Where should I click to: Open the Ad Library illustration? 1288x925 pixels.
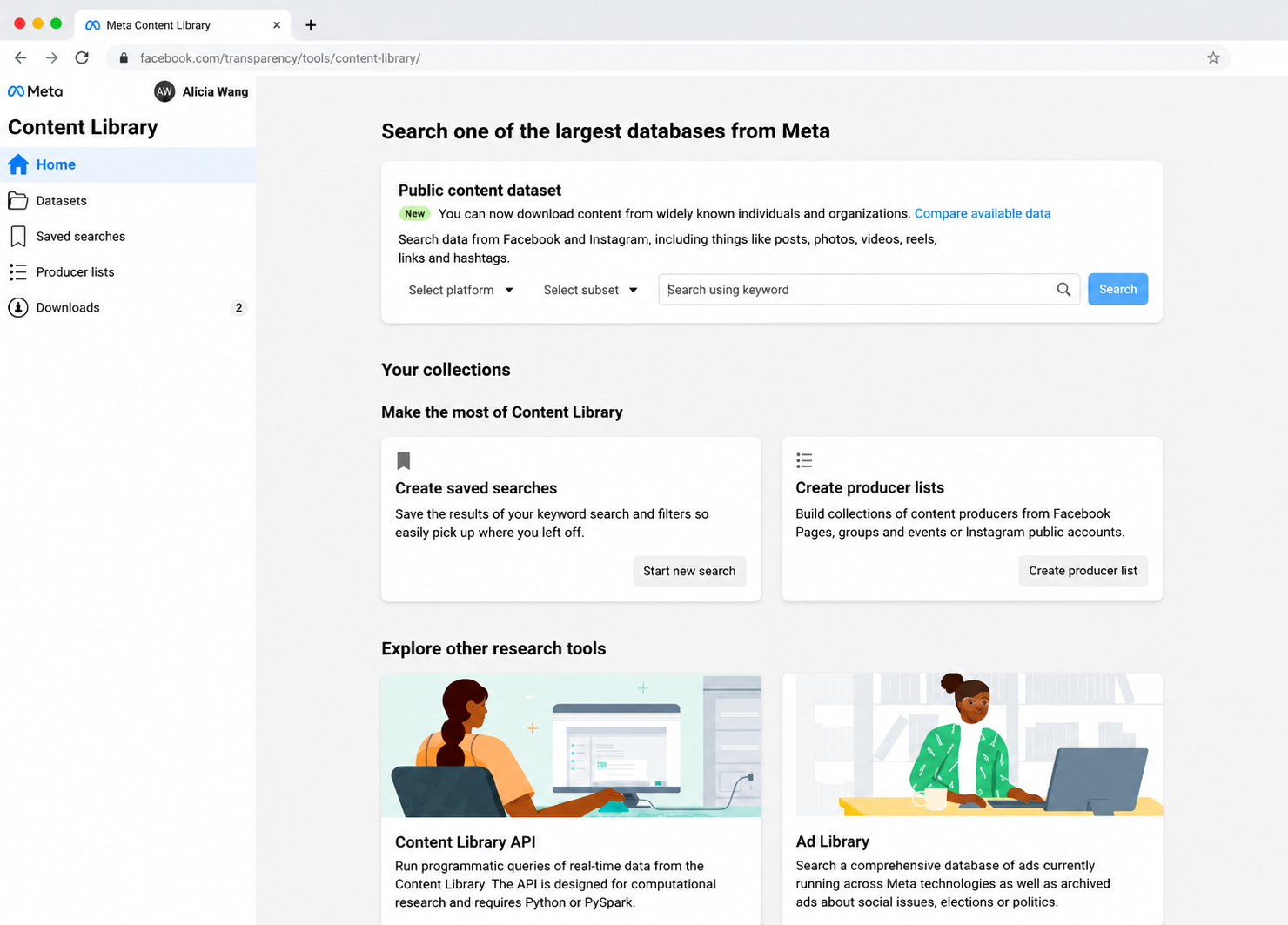(972, 745)
